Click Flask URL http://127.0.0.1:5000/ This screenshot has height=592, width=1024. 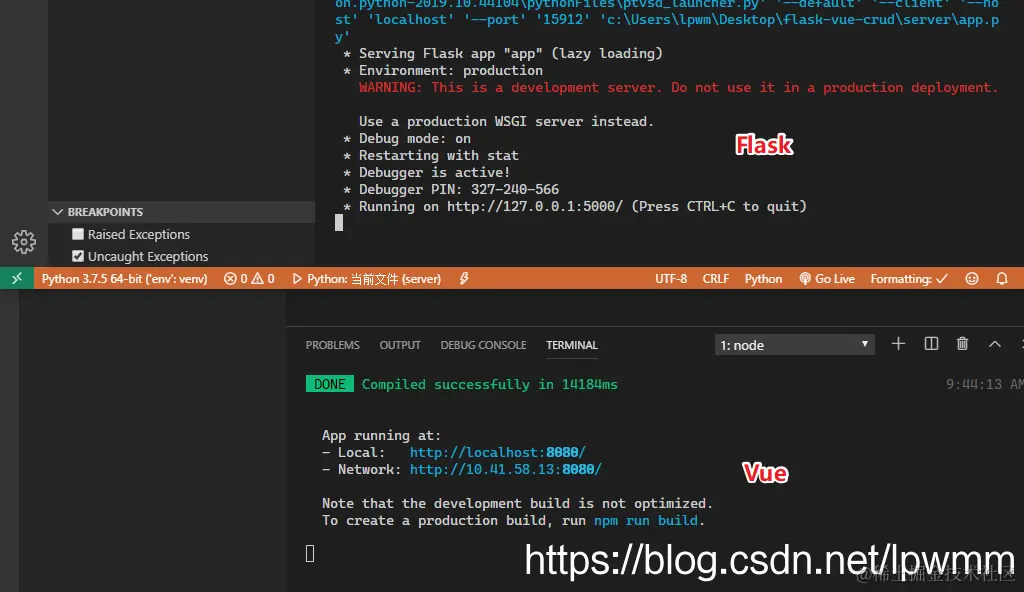[535, 206]
